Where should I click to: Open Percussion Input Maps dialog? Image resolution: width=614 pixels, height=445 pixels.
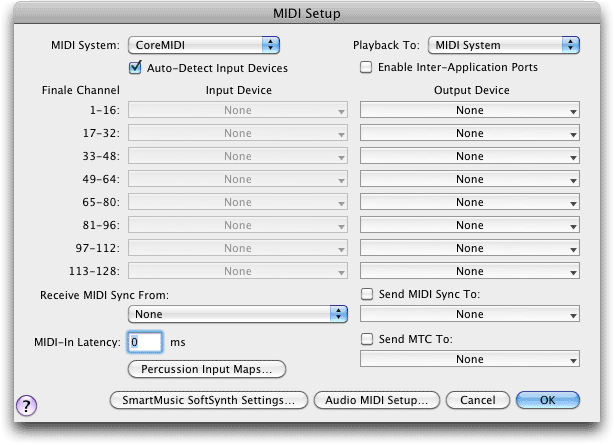pyautogui.click(x=207, y=369)
